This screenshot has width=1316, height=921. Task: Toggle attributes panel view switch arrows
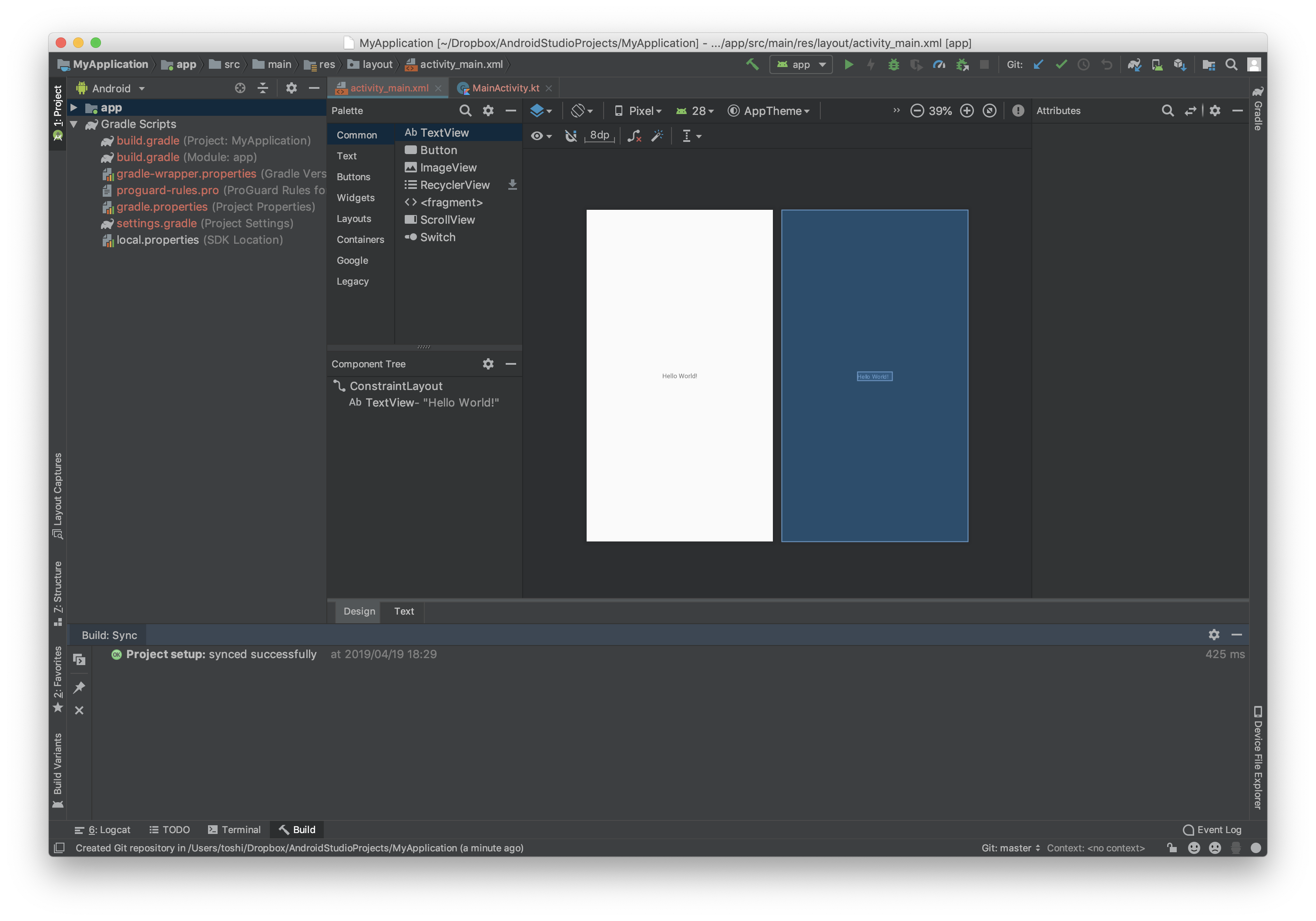tap(1191, 111)
